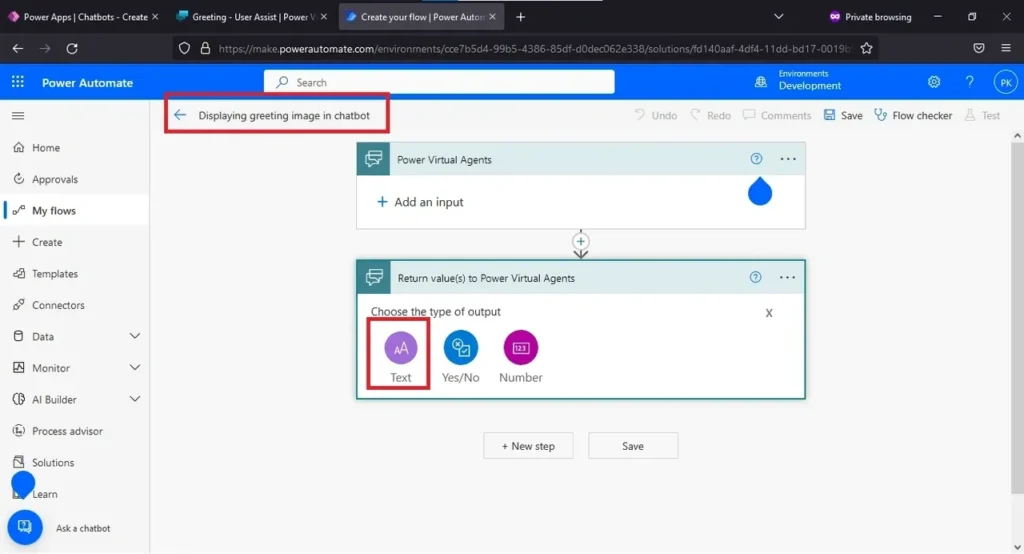
Task: Go to Home in sidebar
Action: [46, 148]
